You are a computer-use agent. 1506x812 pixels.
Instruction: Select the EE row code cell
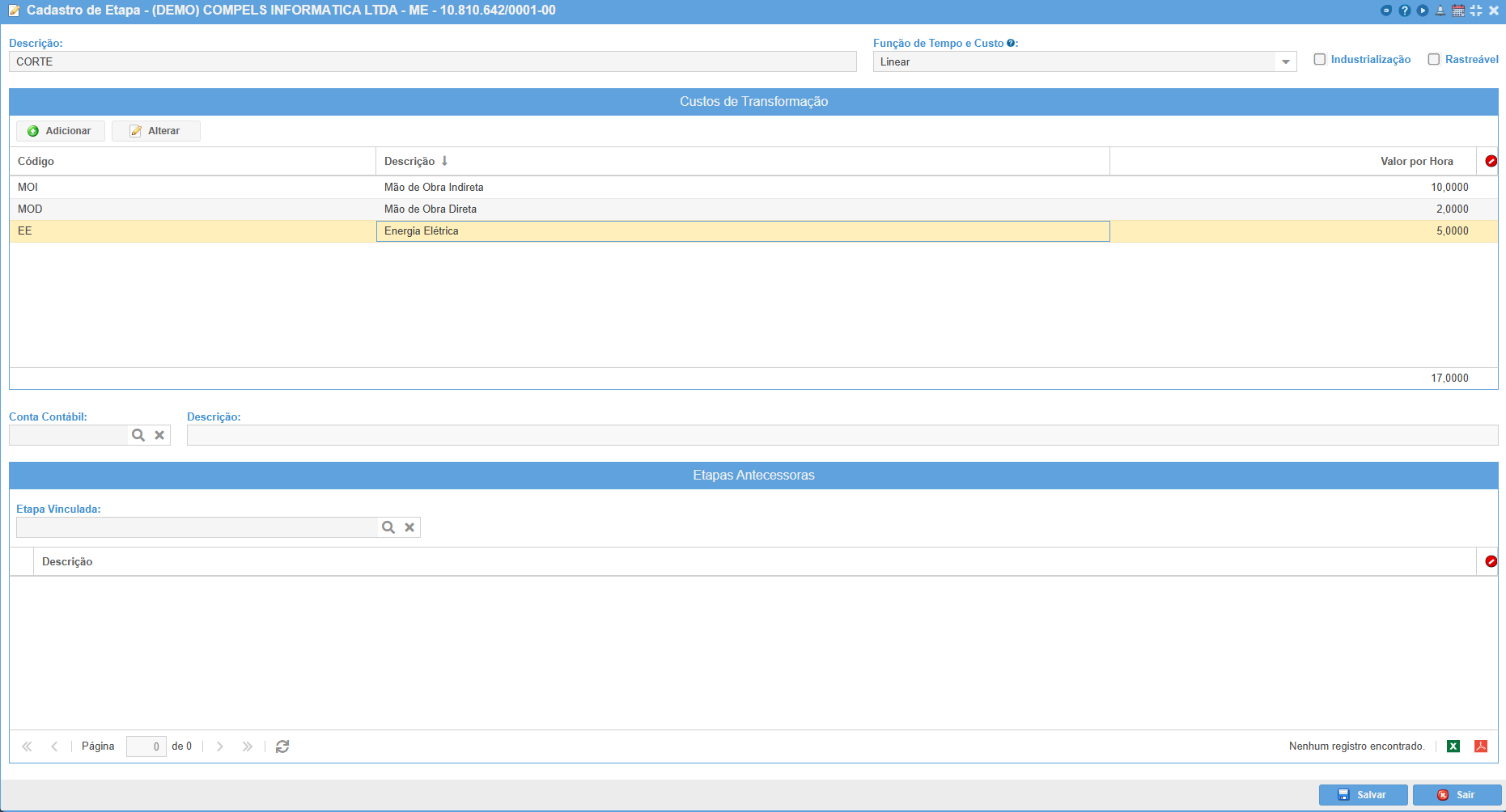tap(193, 230)
